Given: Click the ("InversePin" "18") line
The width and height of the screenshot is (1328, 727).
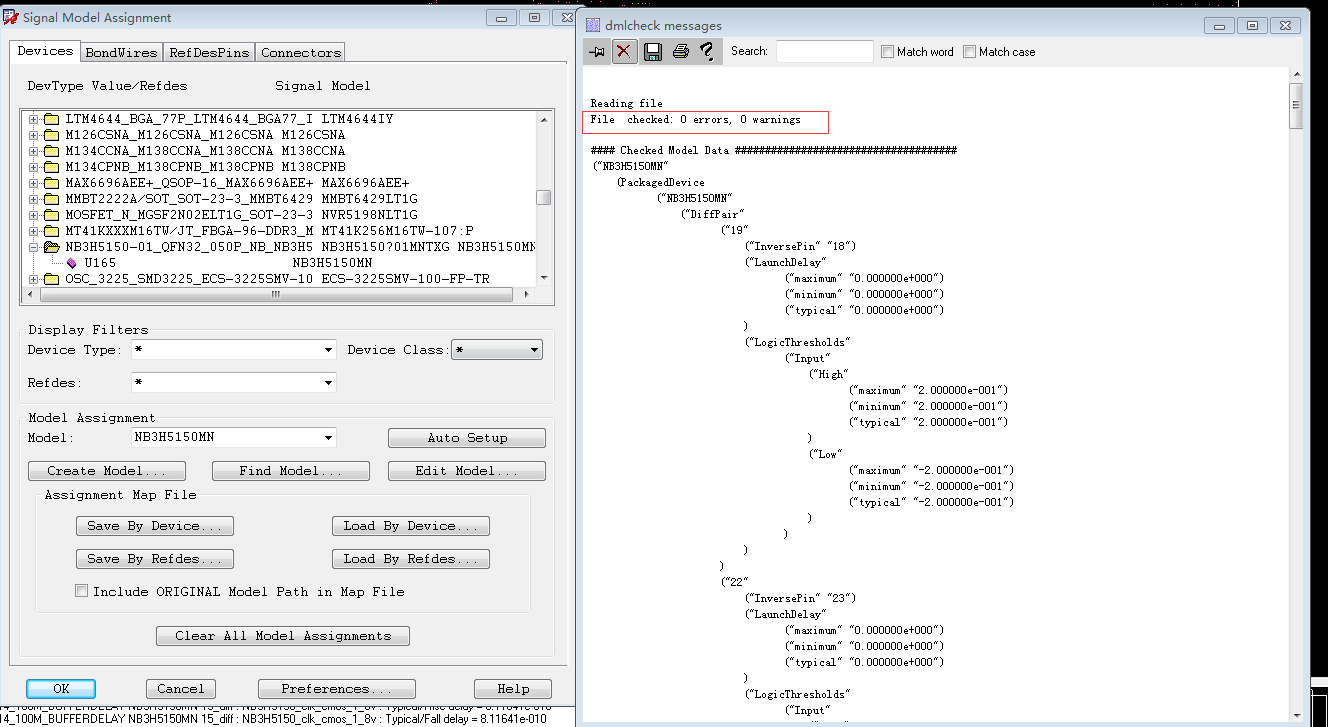Looking at the screenshot, I should point(800,246).
